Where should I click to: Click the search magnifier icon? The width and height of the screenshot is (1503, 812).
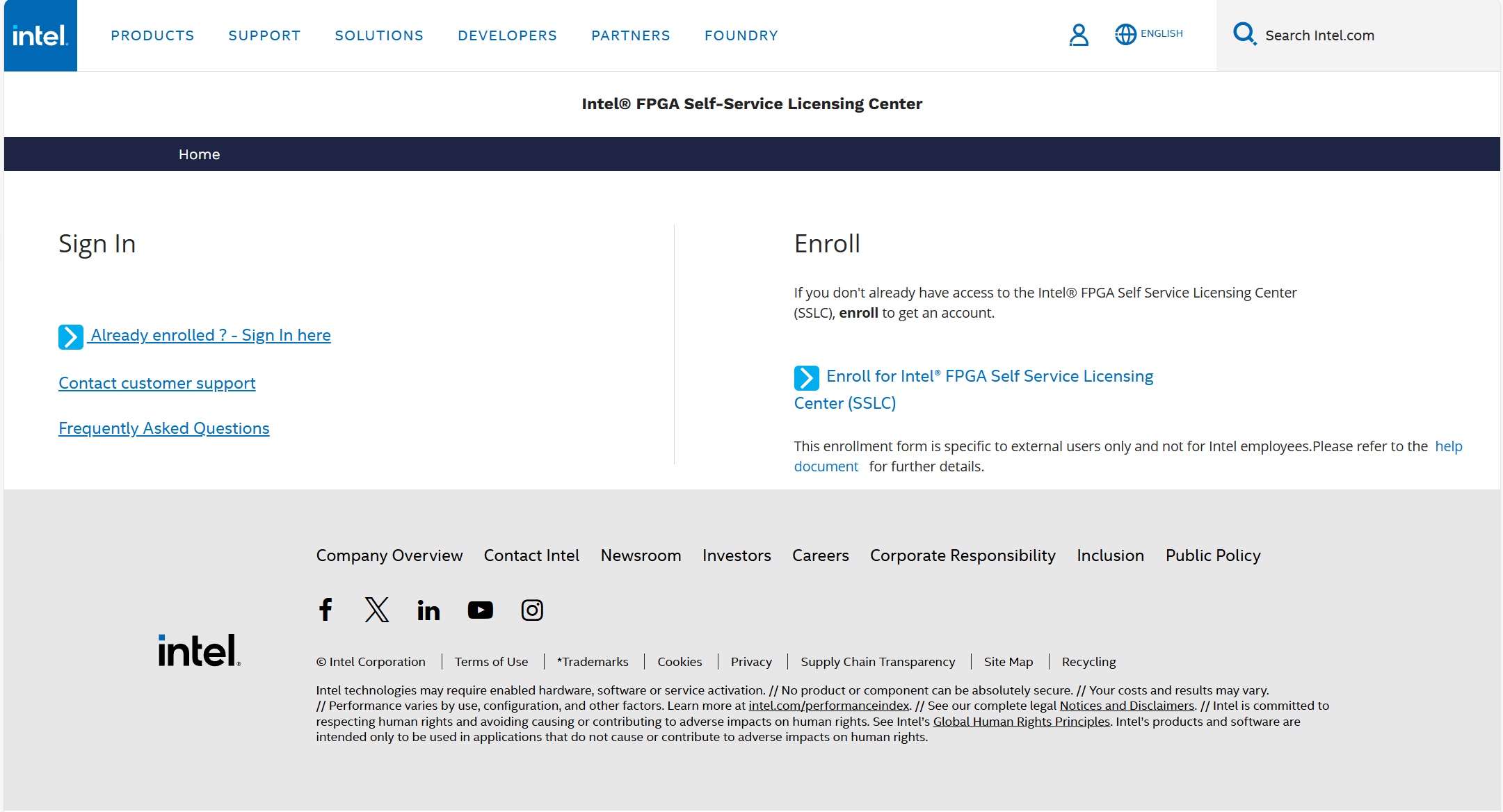coord(1244,33)
